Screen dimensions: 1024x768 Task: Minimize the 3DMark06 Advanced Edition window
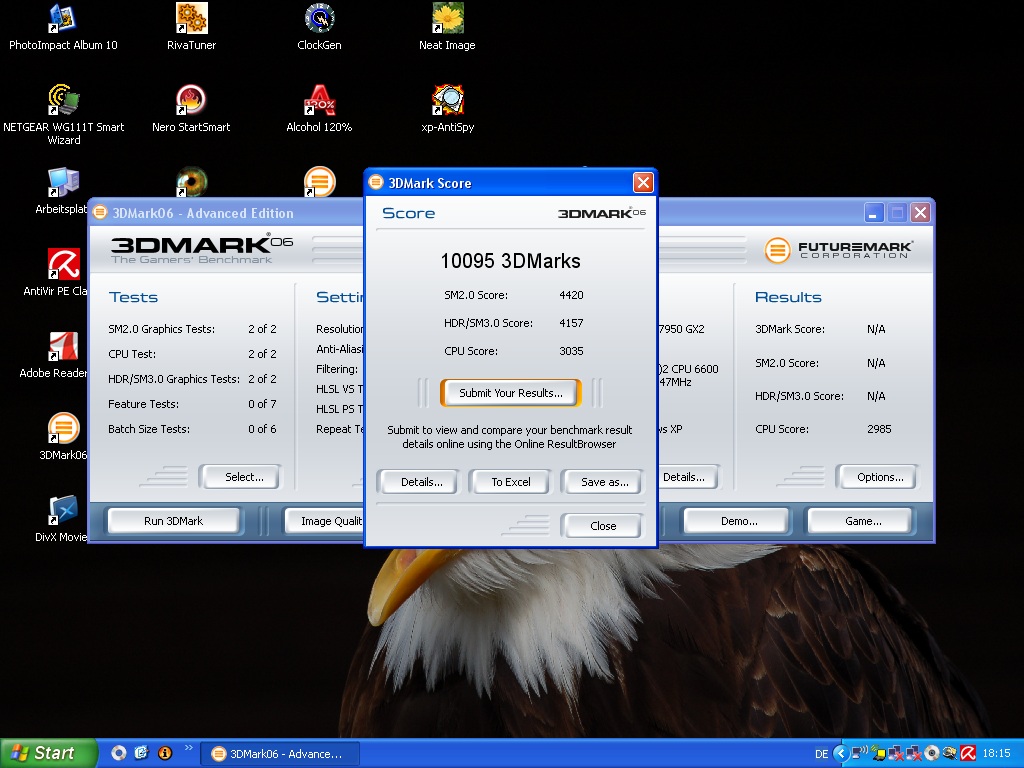874,212
